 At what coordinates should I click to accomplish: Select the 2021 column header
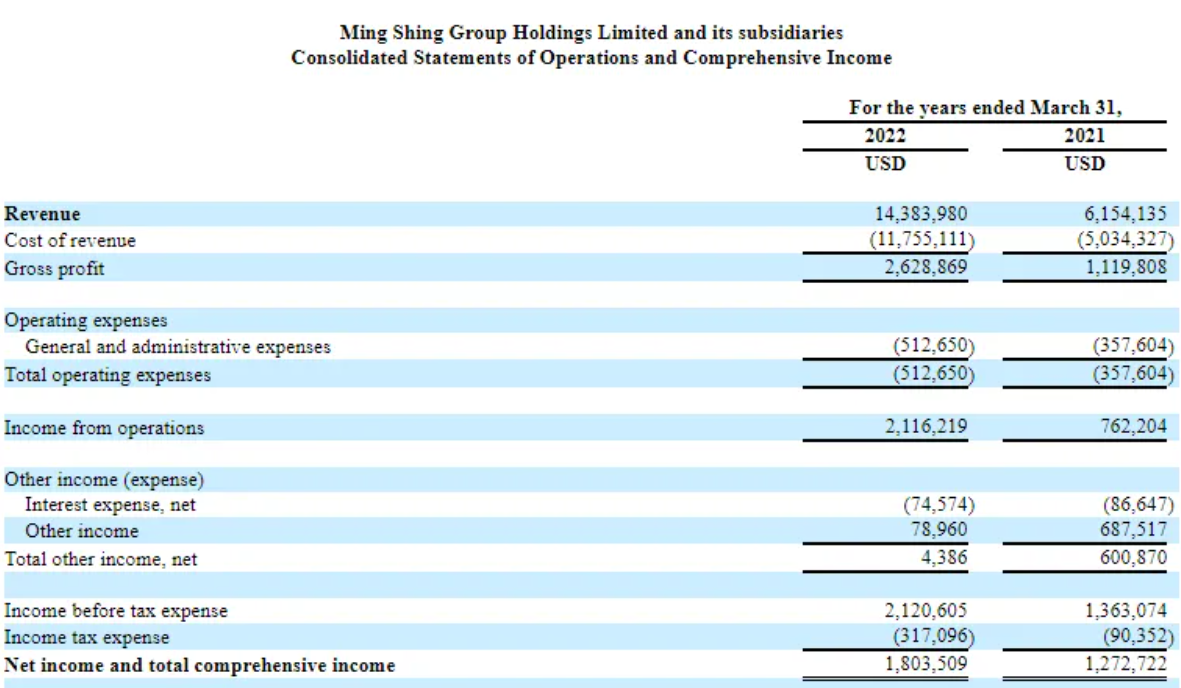click(x=1085, y=136)
